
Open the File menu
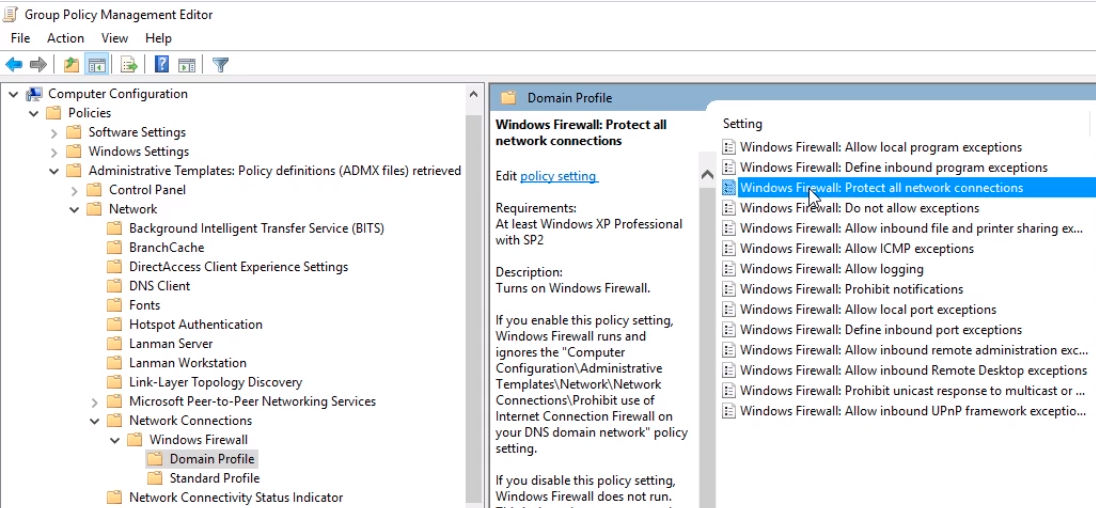20,38
